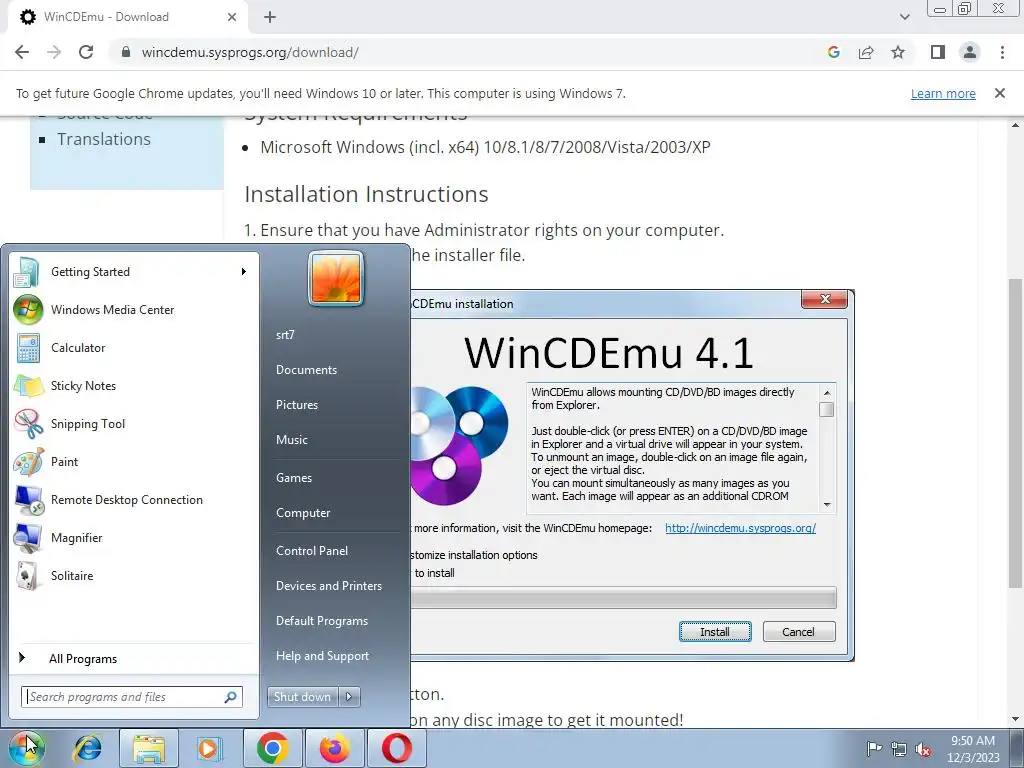
Task: Open Computer from the Start menu
Action: tap(303, 513)
